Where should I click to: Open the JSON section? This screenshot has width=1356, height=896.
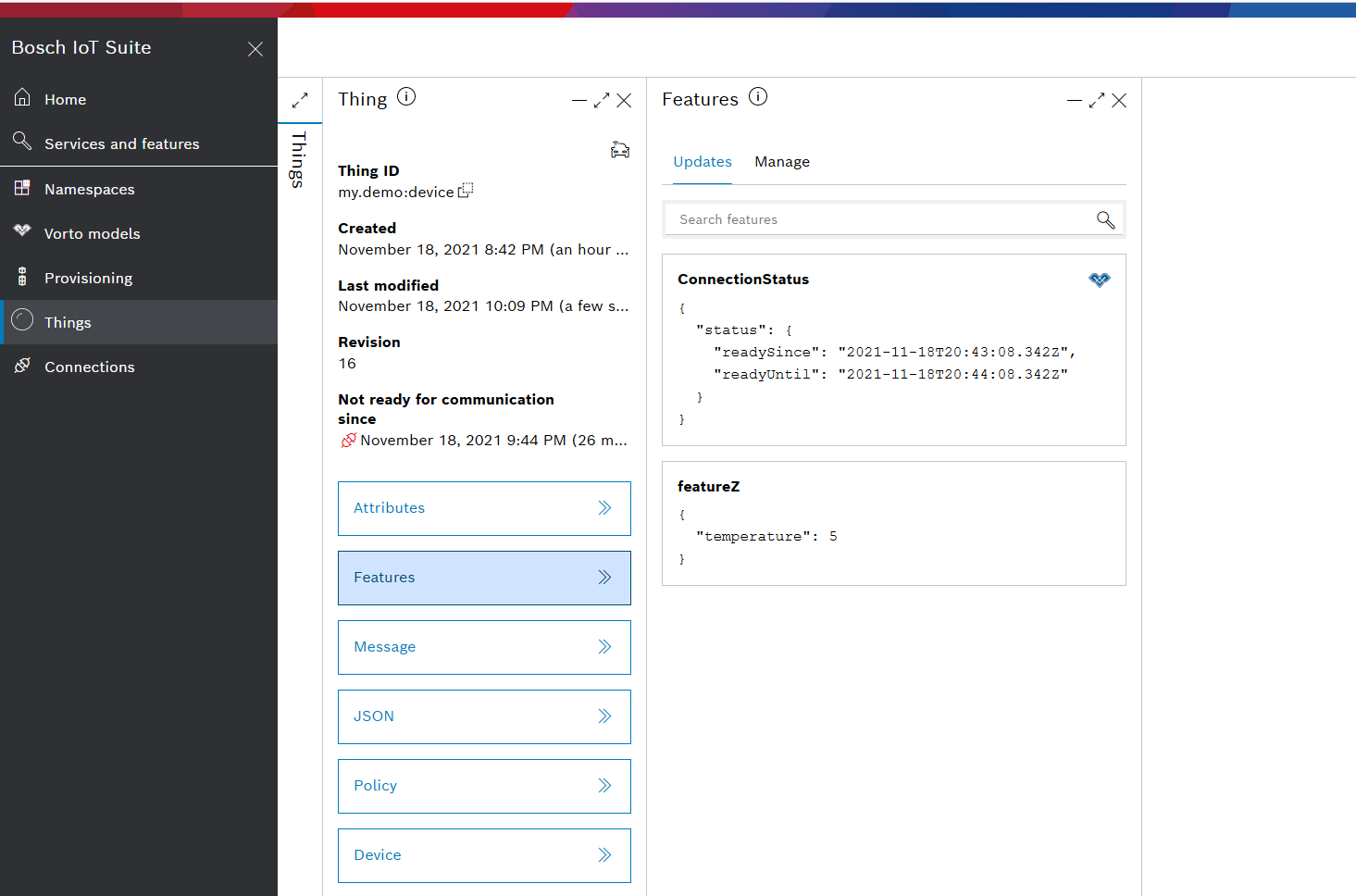pos(484,716)
